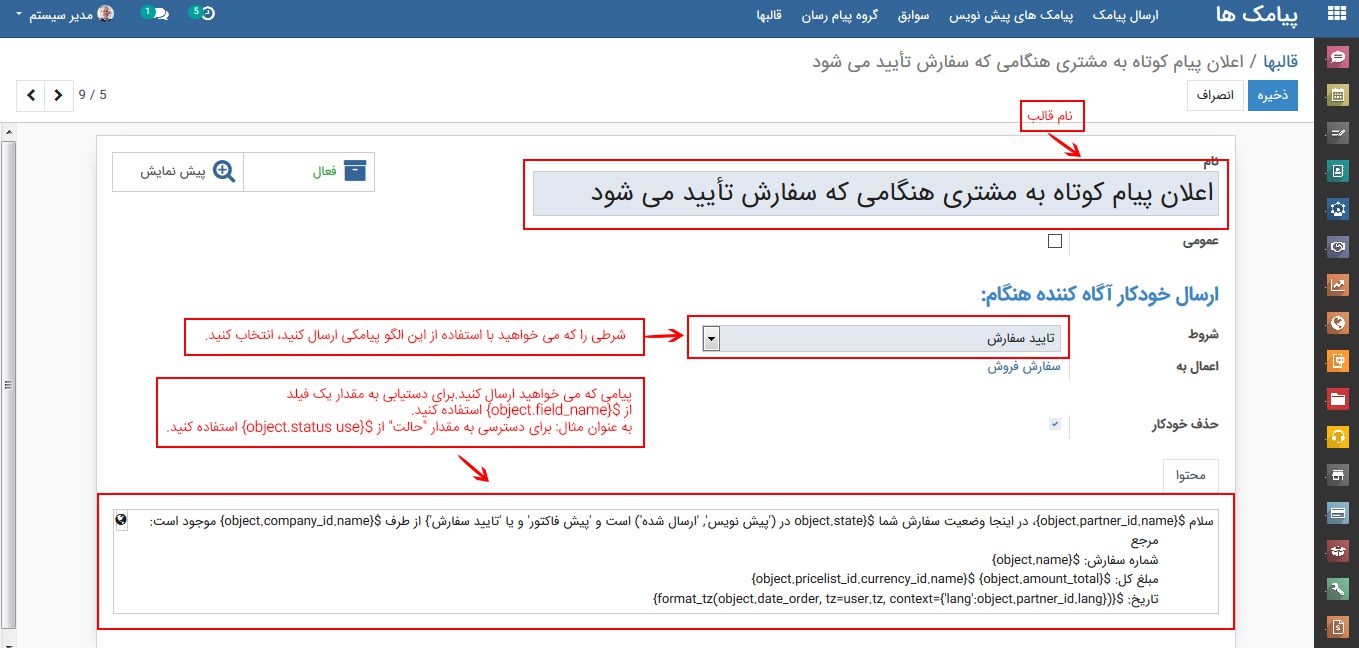Click the قالبها breadcrumb link
The width and height of the screenshot is (1359, 648).
[1280, 62]
